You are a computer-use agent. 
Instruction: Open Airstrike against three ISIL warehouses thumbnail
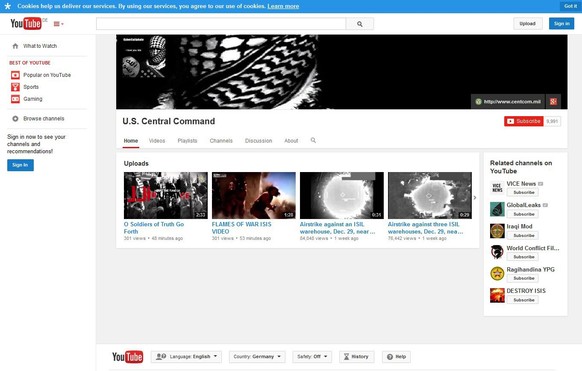(430, 195)
